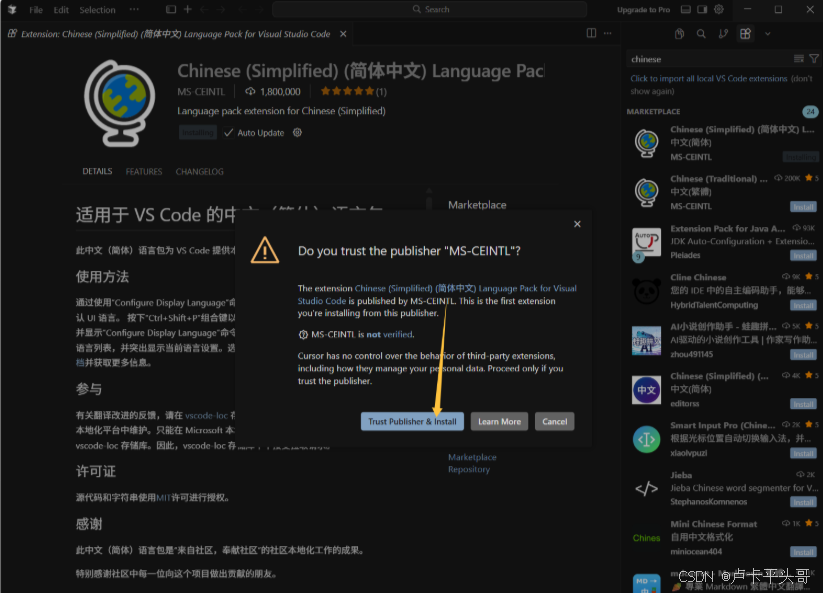Open the Source Control view icon
This screenshot has width=823, height=593.
pos(723,34)
